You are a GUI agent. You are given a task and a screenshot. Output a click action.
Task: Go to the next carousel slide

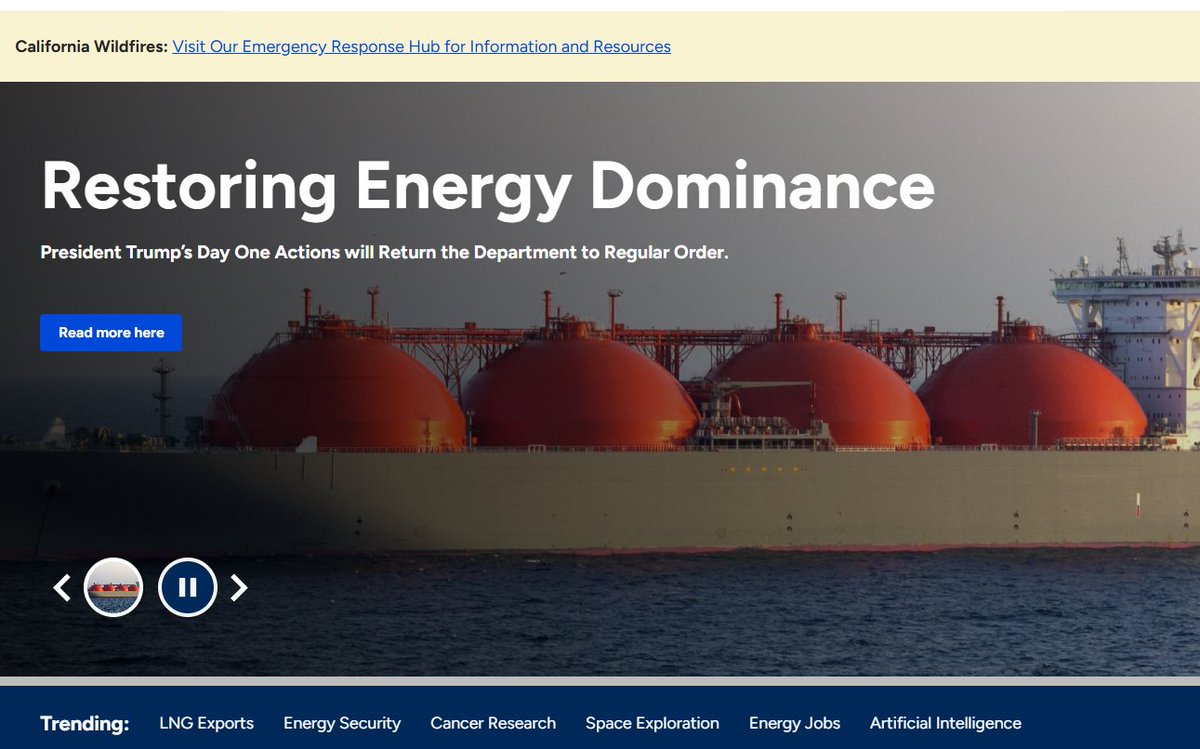pos(238,587)
